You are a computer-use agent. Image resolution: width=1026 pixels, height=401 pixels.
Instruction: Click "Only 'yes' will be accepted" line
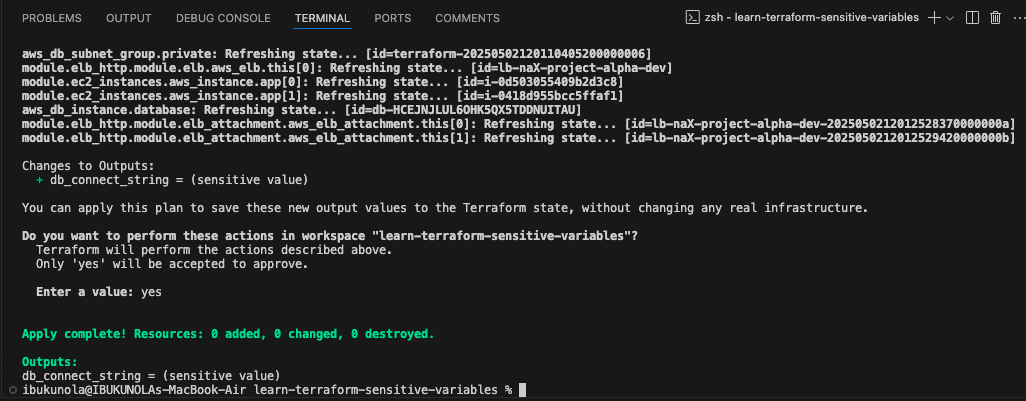click(172, 264)
